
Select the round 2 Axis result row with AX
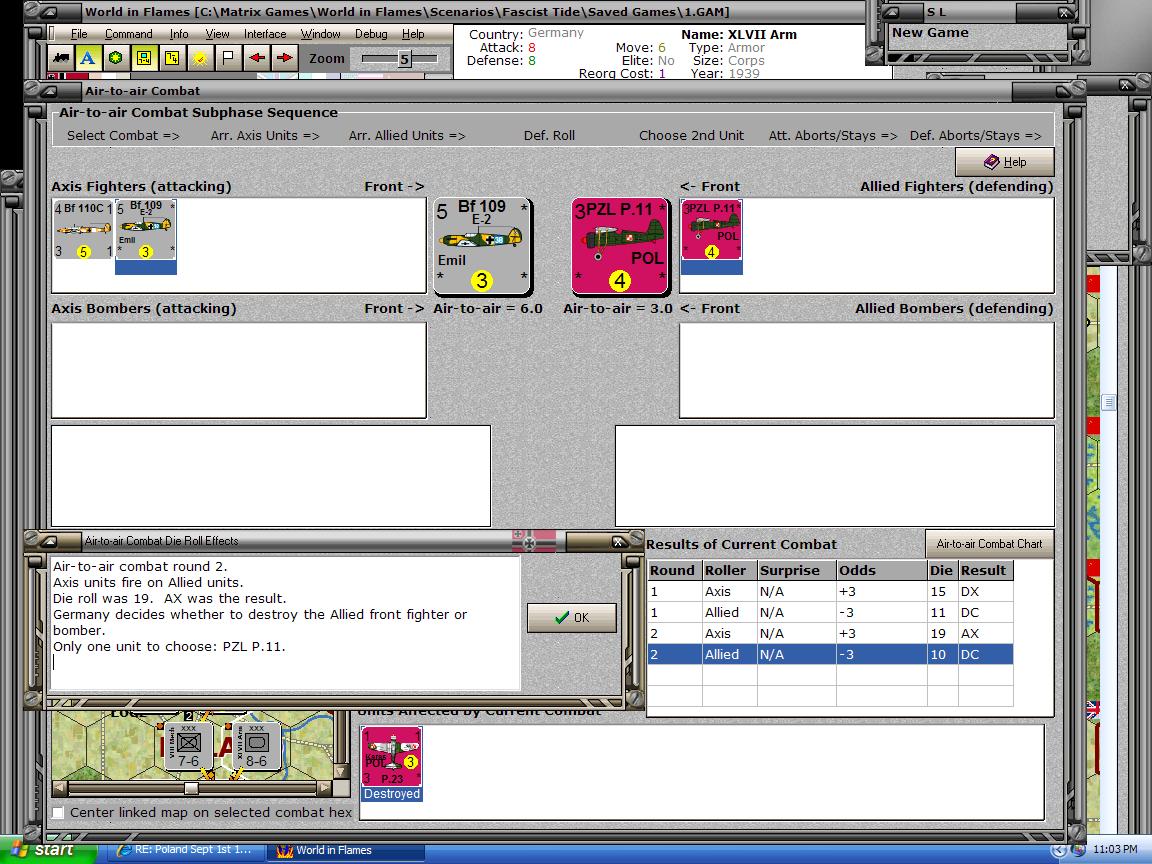coord(830,633)
